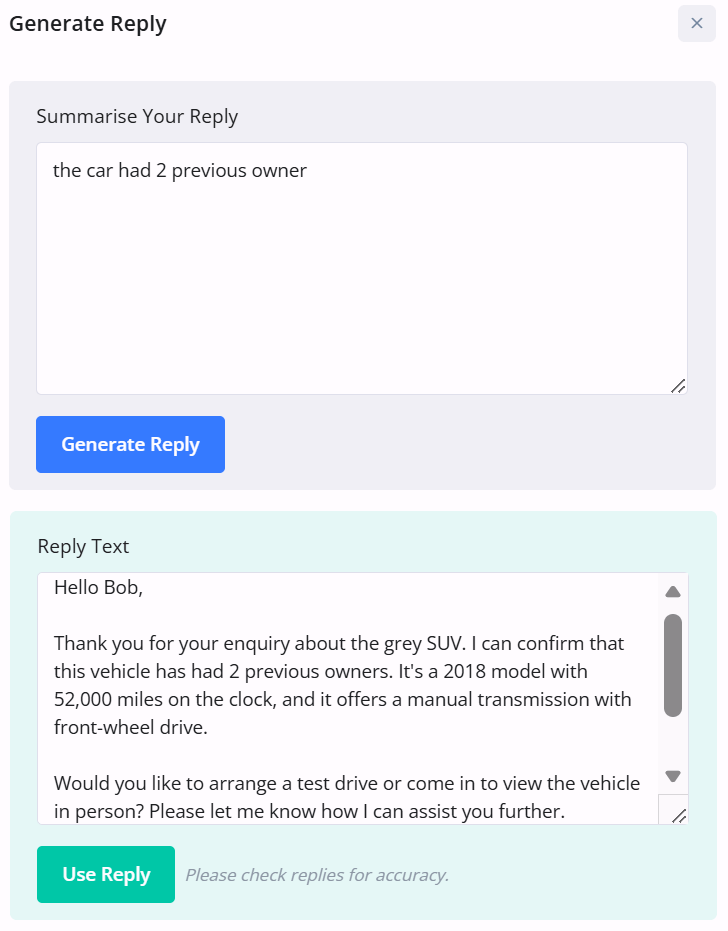This screenshot has width=728, height=931.
Task: Click the reply scrollbar up arrow
Action: point(673,591)
